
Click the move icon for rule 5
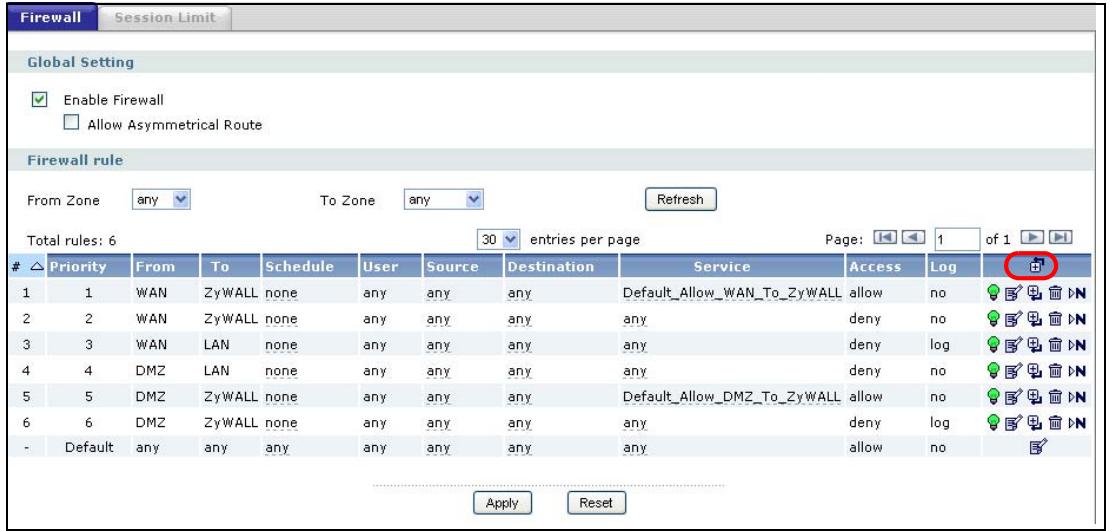[x=1076, y=397]
